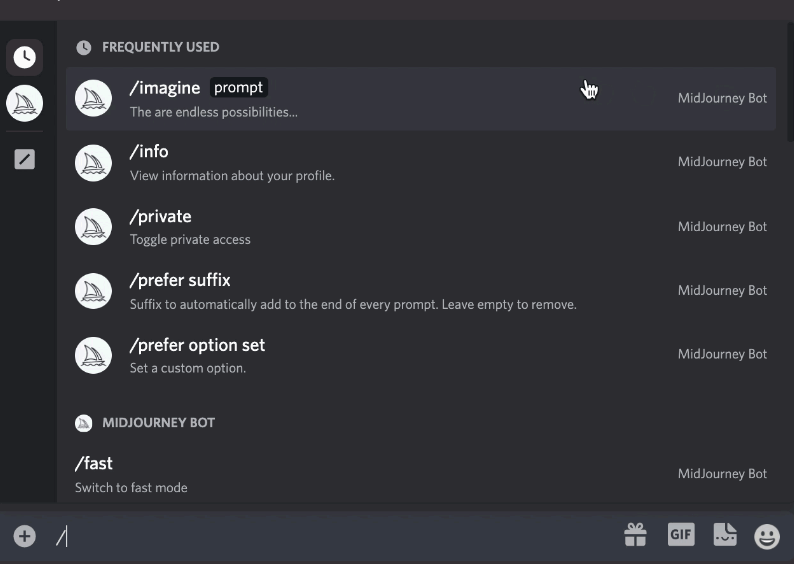Viewport: 794px width, 564px height.
Task: Click the MidJourney avatar beside /info
Action: [93, 162]
